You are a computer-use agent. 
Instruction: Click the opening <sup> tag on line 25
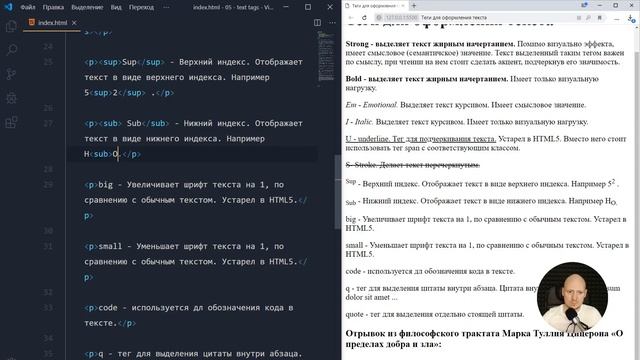coord(110,62)
